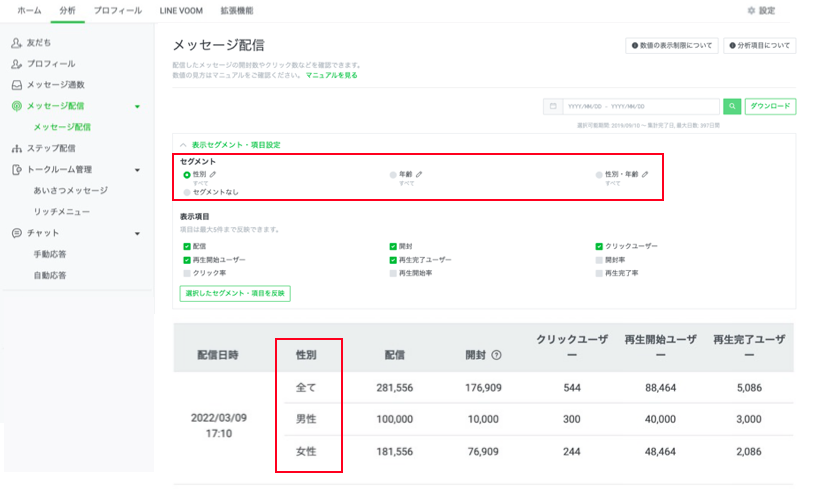Open the 友だち section icon in sidebar
Screen dimensions: 818x489
point(17,43)
